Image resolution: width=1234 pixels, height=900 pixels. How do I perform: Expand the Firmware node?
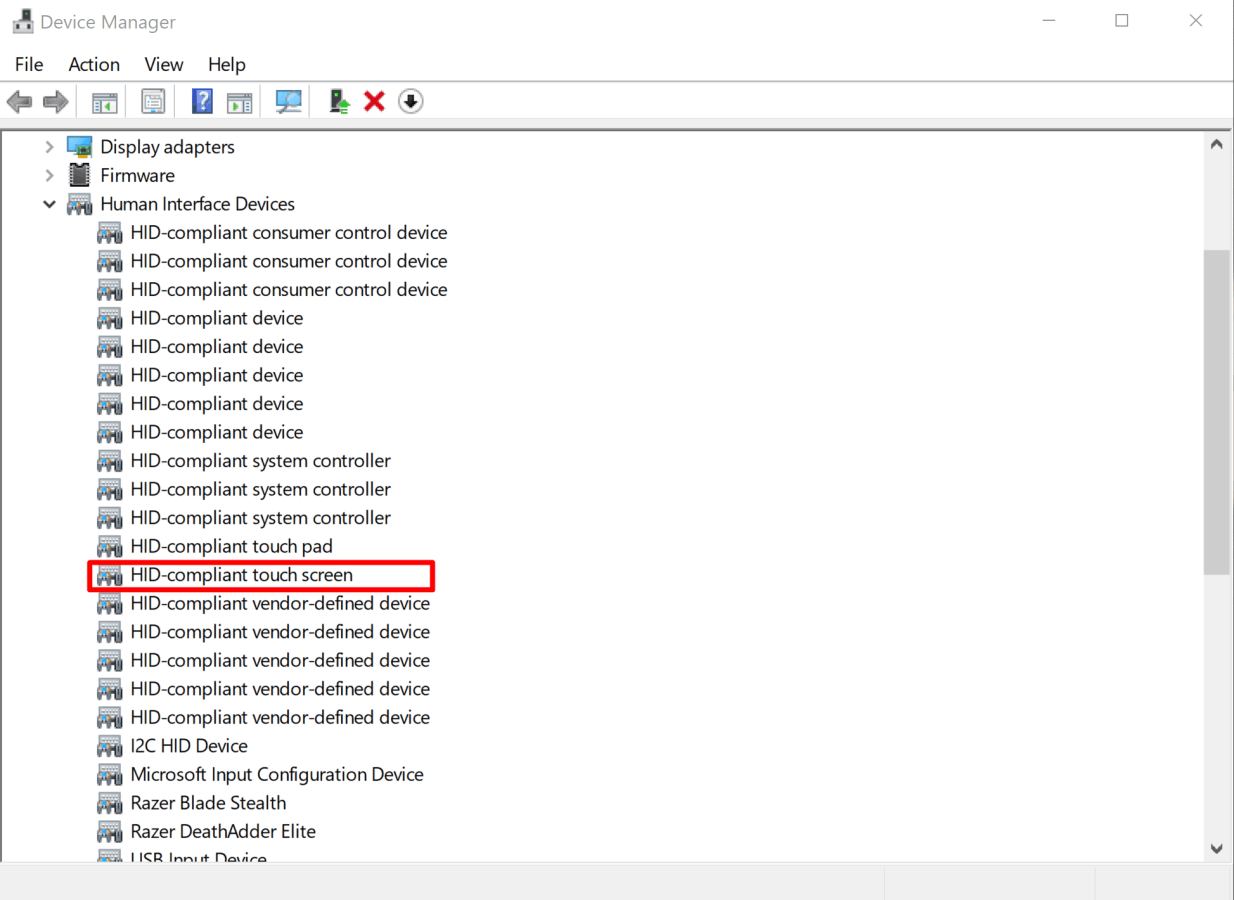(x=49, y=175)
